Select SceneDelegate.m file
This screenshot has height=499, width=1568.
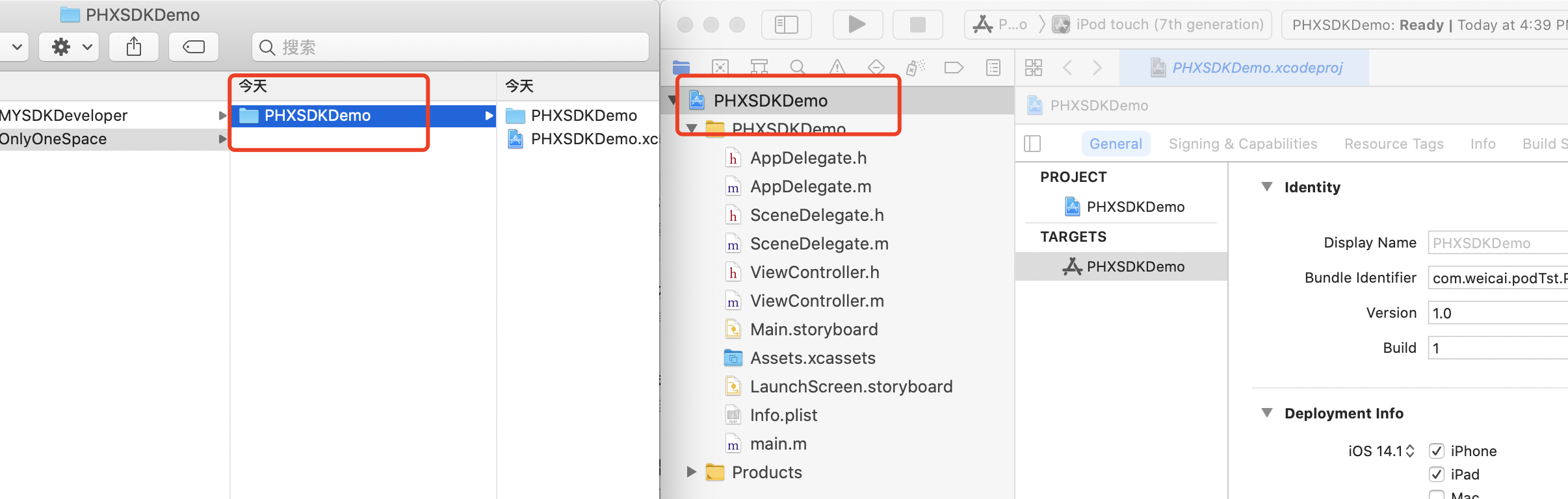coord(818,244)
